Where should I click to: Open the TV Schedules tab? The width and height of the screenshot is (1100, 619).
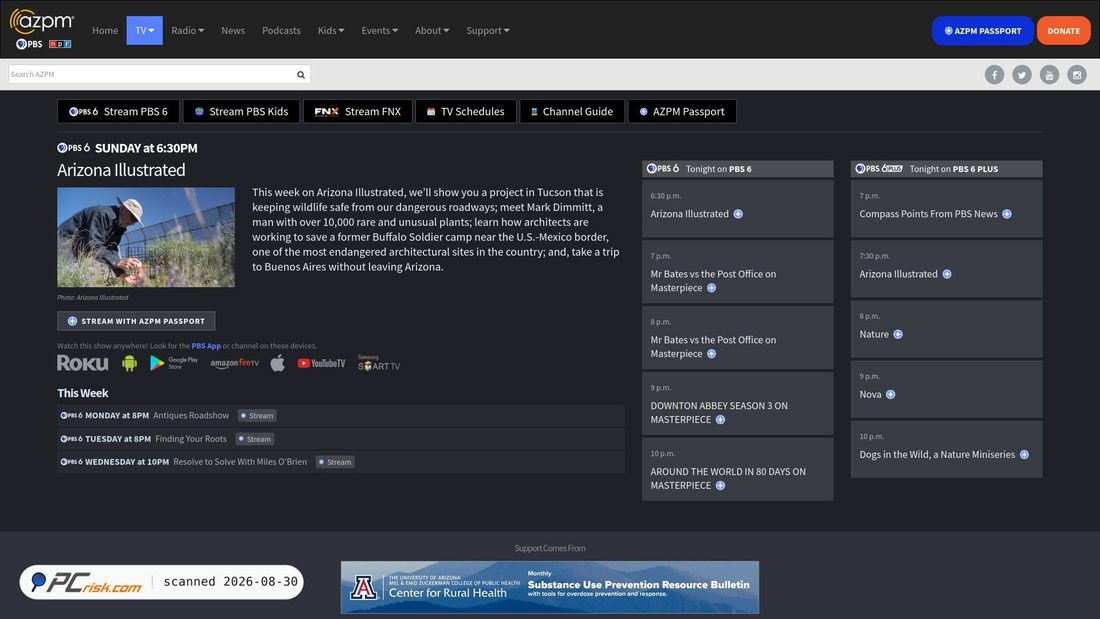pos(466,112)
